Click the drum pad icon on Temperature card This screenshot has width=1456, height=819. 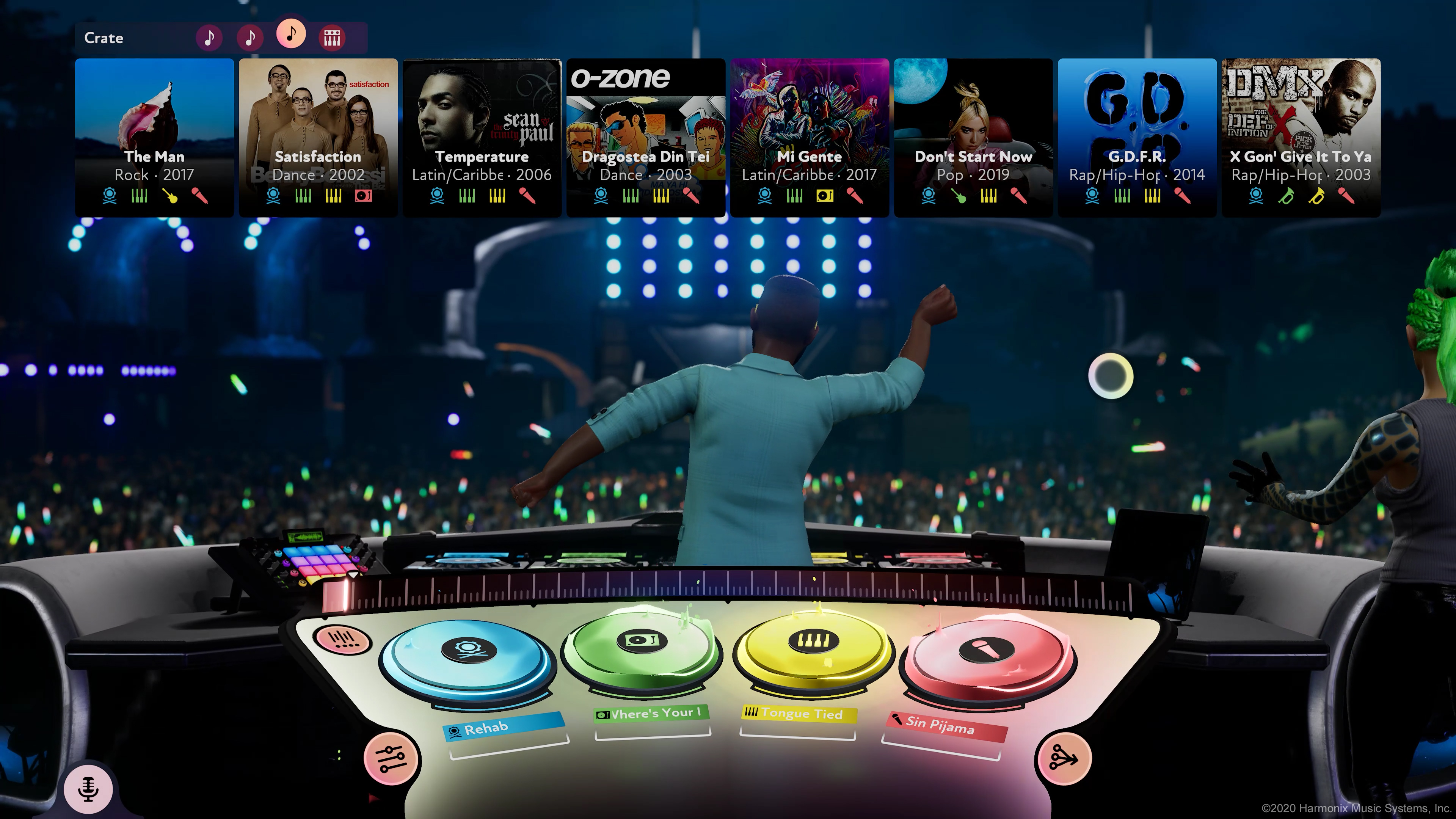pyautogui.click(x=436, y=196)
